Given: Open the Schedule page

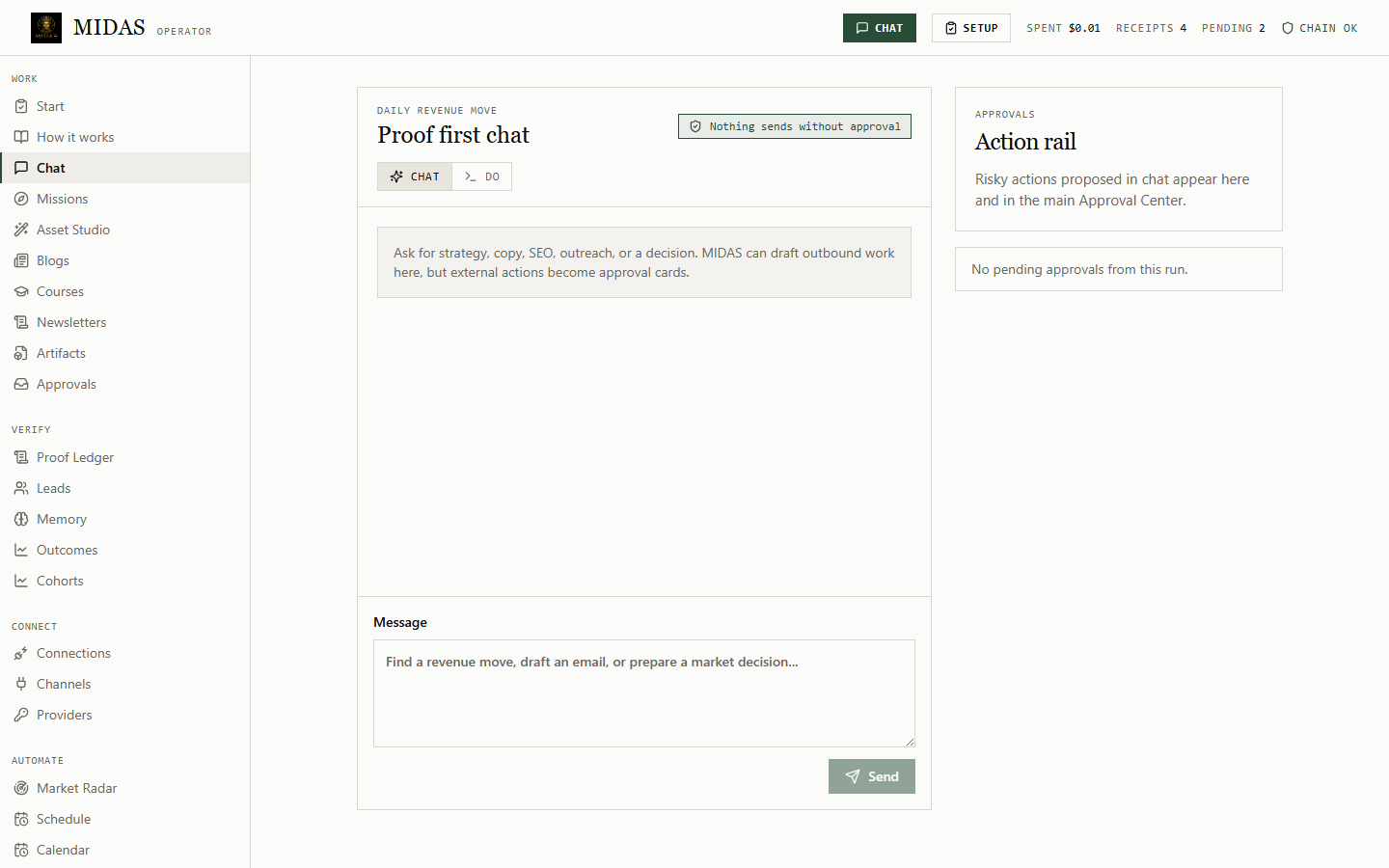Looking at the screenshot, I should (x=124, y=819).
